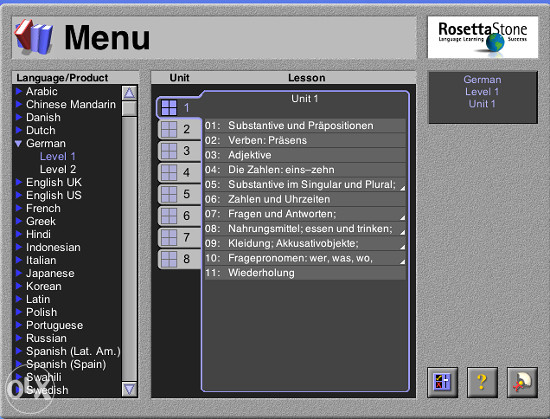Expand English UK disclosure triangle
Viewport: 550px width, 419px height.
pos(19,182)
